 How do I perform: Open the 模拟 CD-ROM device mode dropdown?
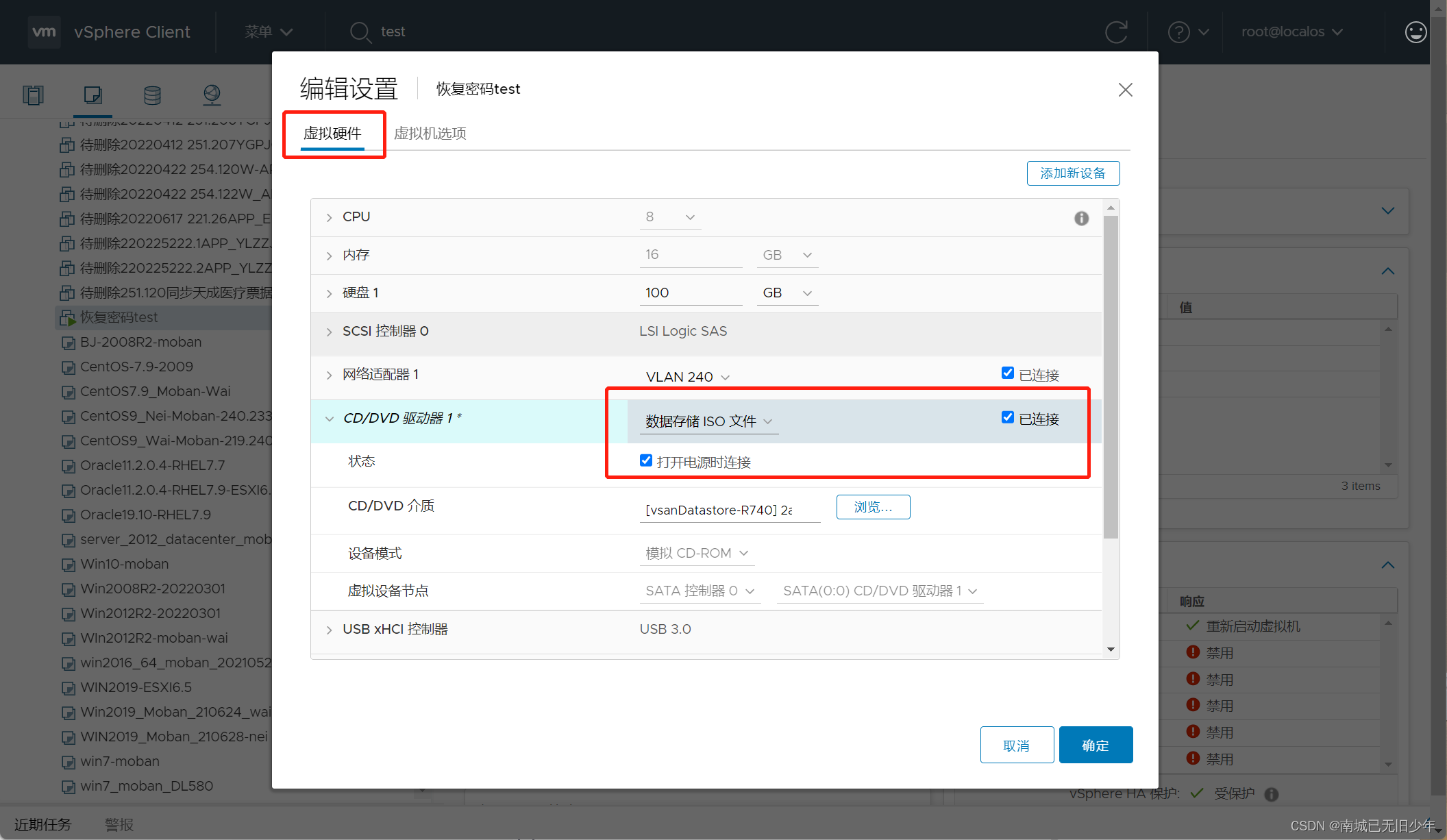pyautogui.click(x=697, y=553)
